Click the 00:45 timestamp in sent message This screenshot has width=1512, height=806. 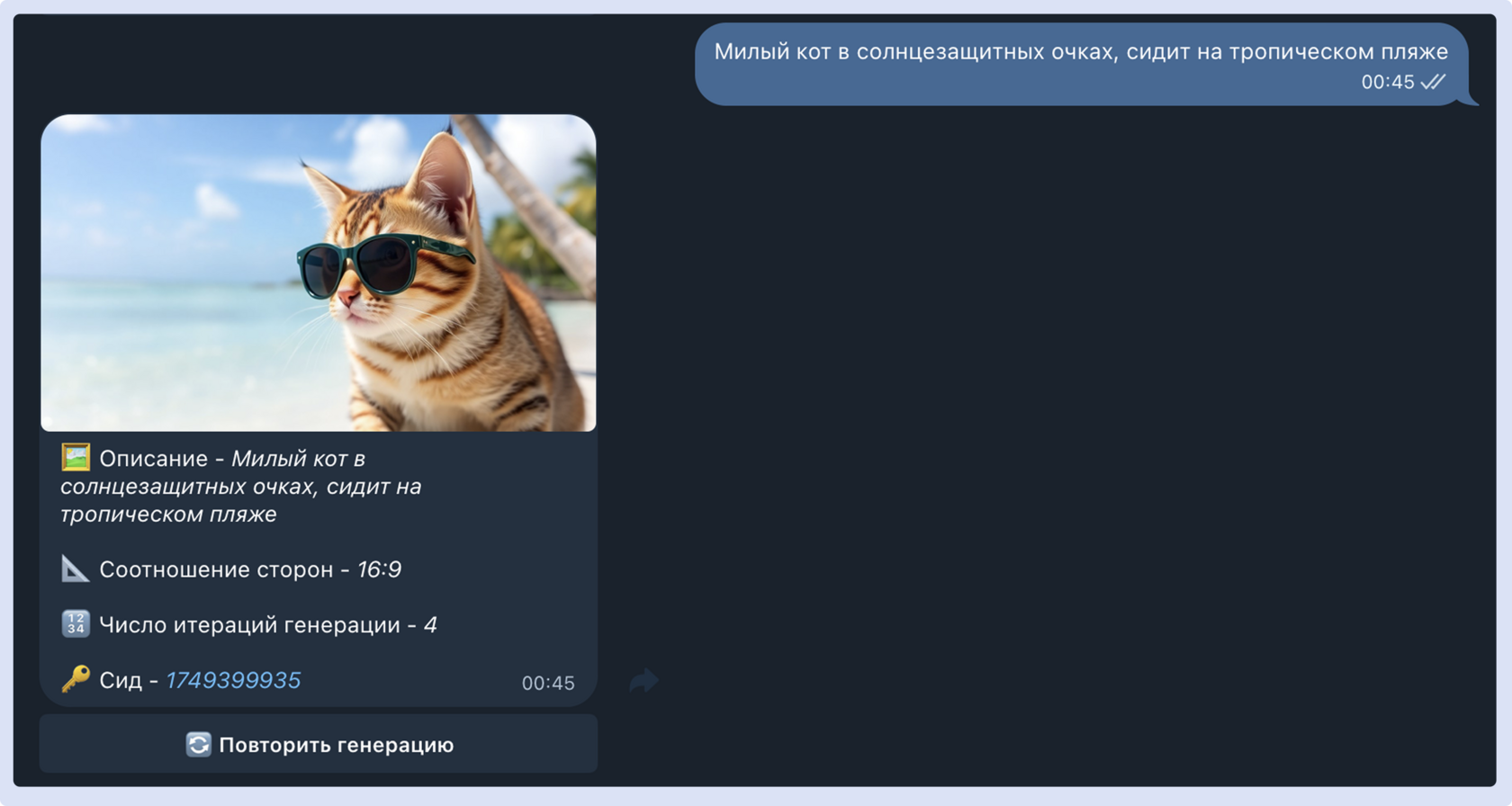[x=1388, y=82]
